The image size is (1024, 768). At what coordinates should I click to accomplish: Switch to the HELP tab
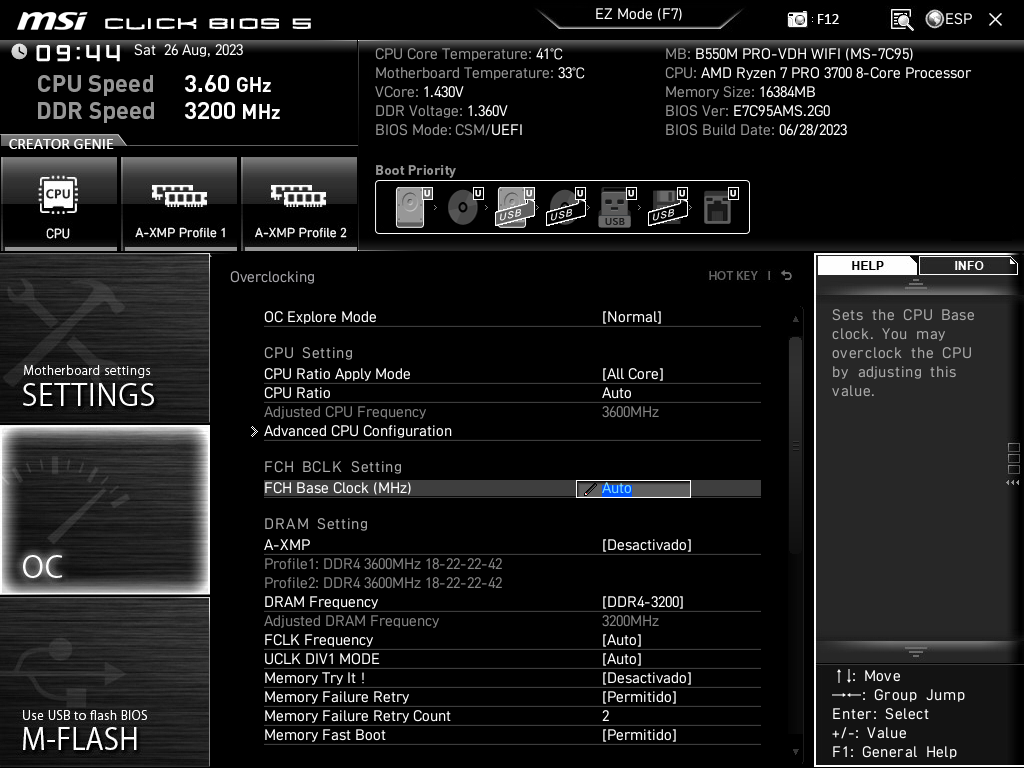[867, 265]
